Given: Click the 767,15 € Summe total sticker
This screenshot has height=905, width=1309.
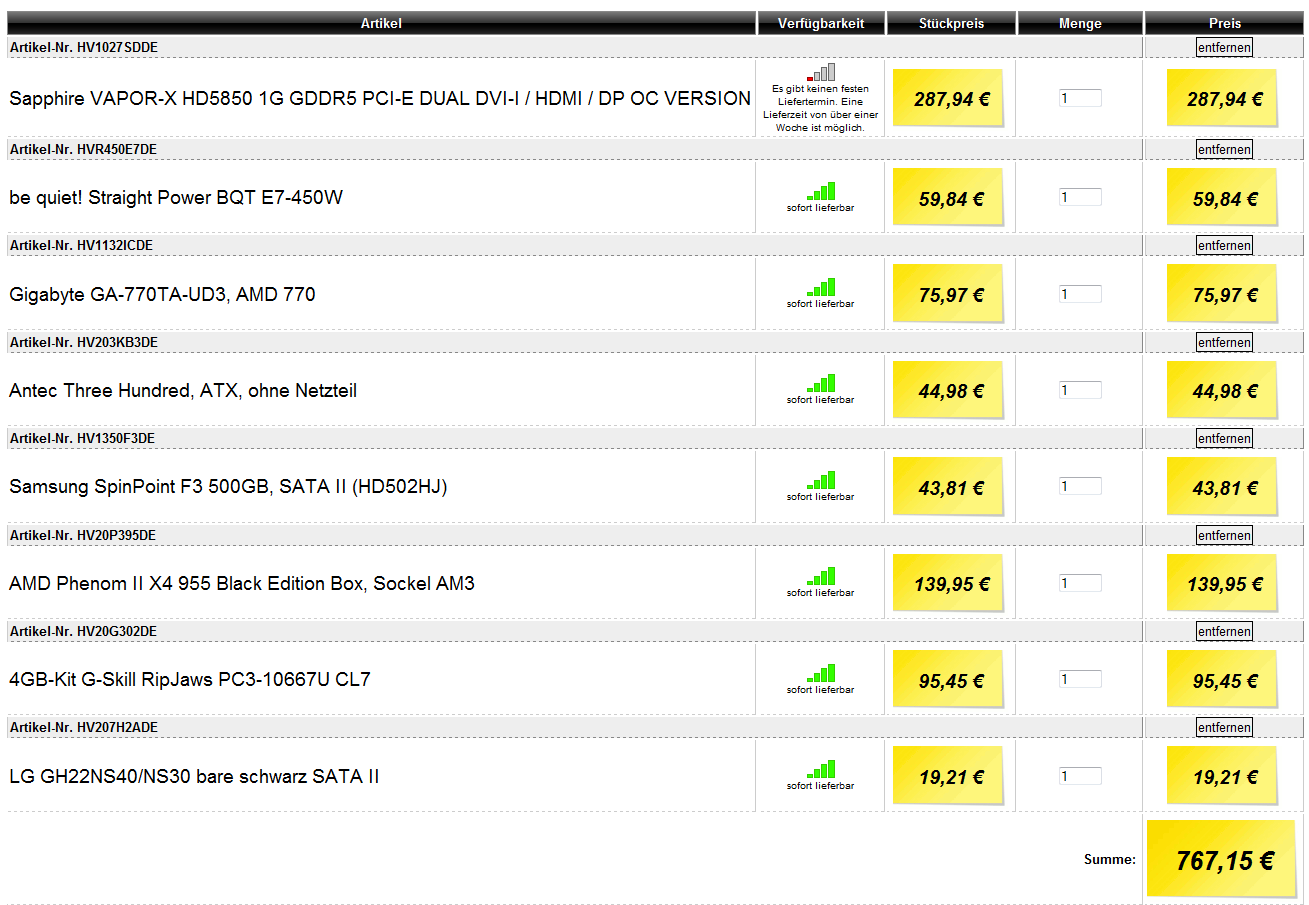Looking at the screenshot, I should click(1222, 859).
